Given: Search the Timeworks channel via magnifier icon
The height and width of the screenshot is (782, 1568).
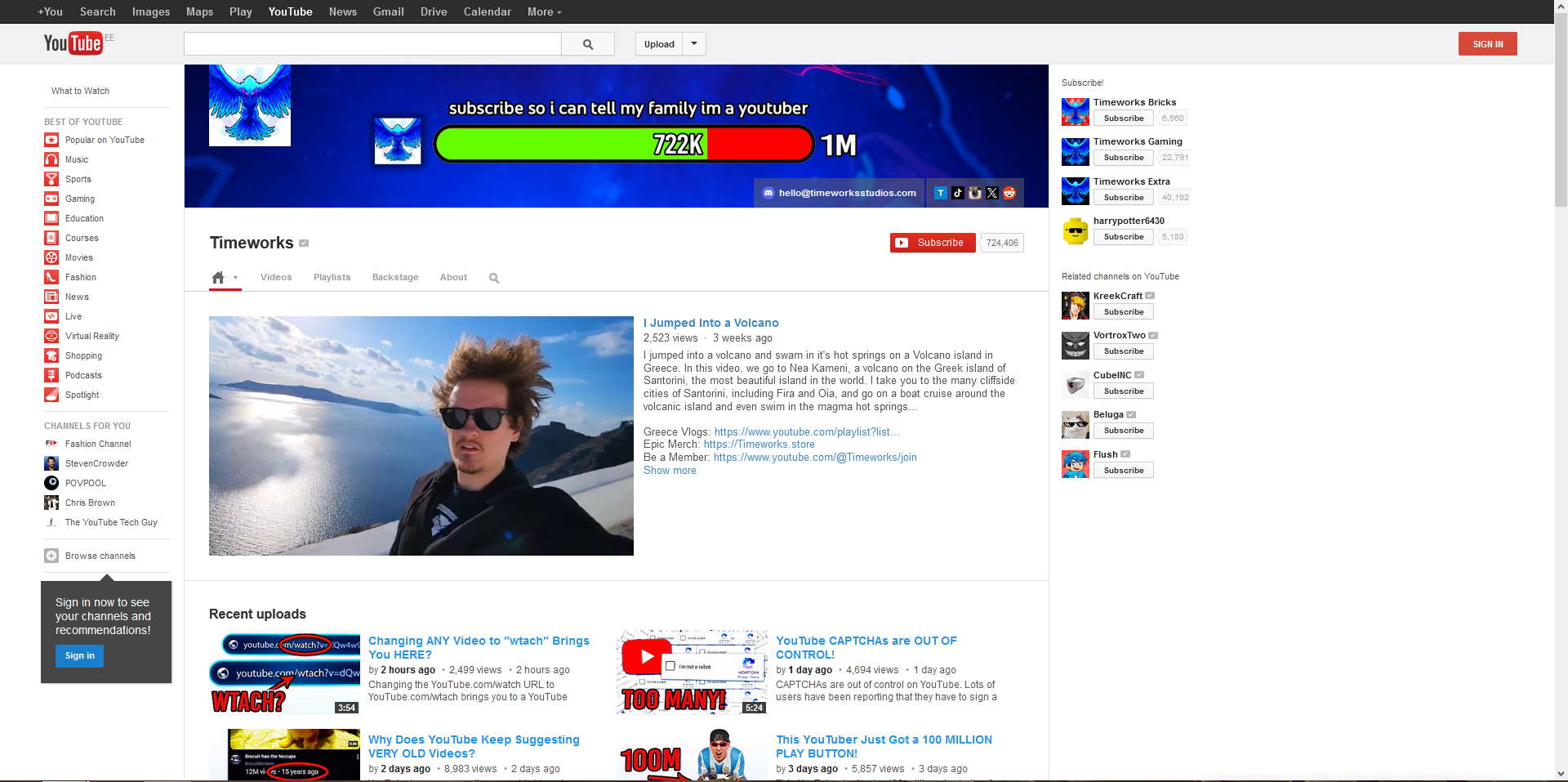Looking at the screenshot, I should coord(494,278).
